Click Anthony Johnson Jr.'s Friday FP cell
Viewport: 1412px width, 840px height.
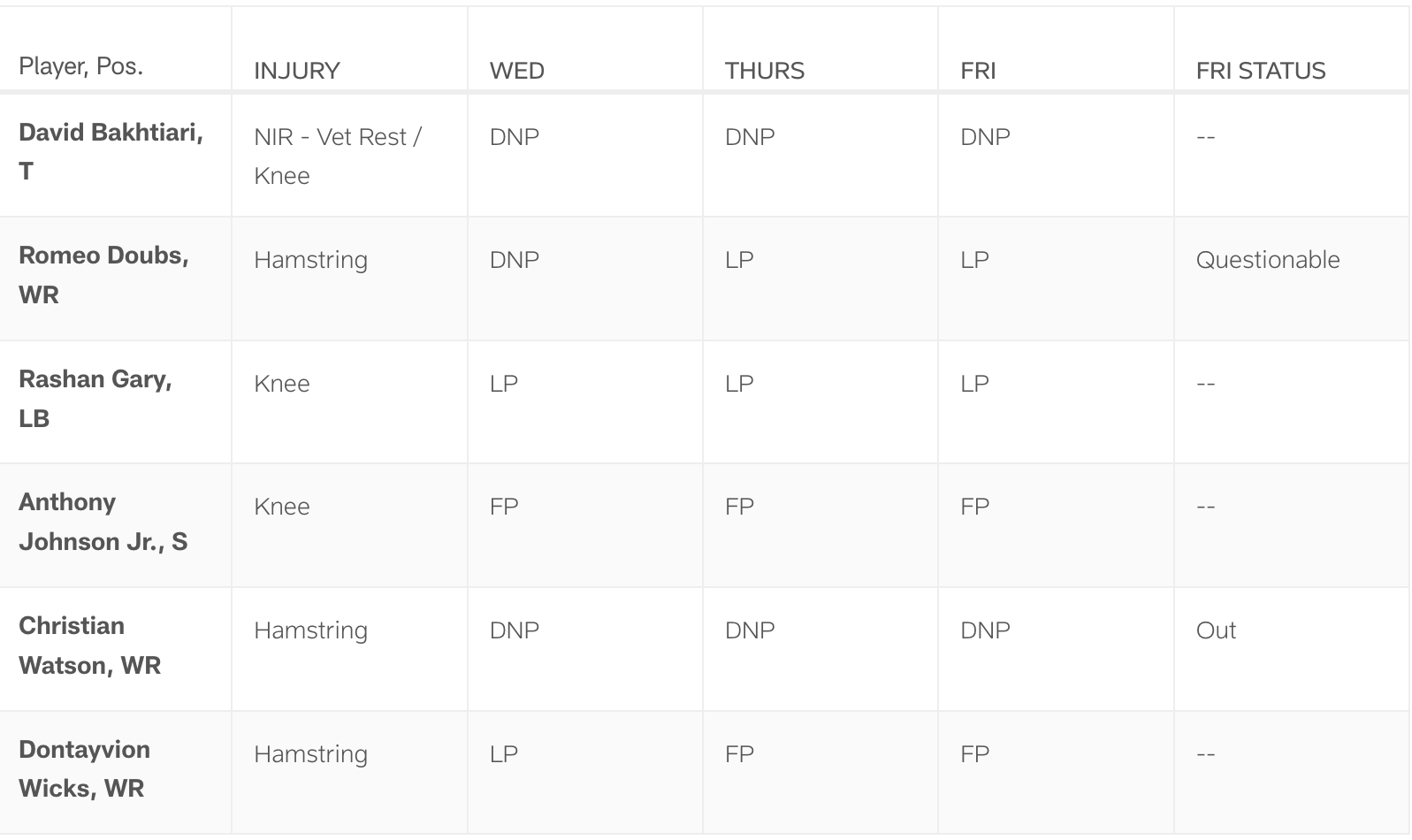tap(974, 507)
